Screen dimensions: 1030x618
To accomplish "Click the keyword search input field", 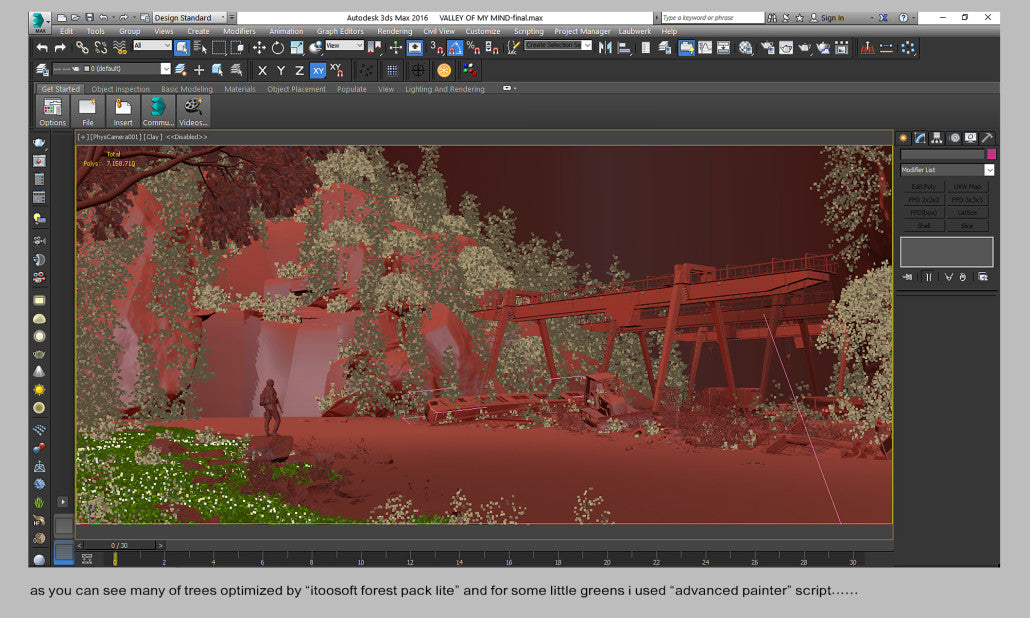I will point(711,17).
